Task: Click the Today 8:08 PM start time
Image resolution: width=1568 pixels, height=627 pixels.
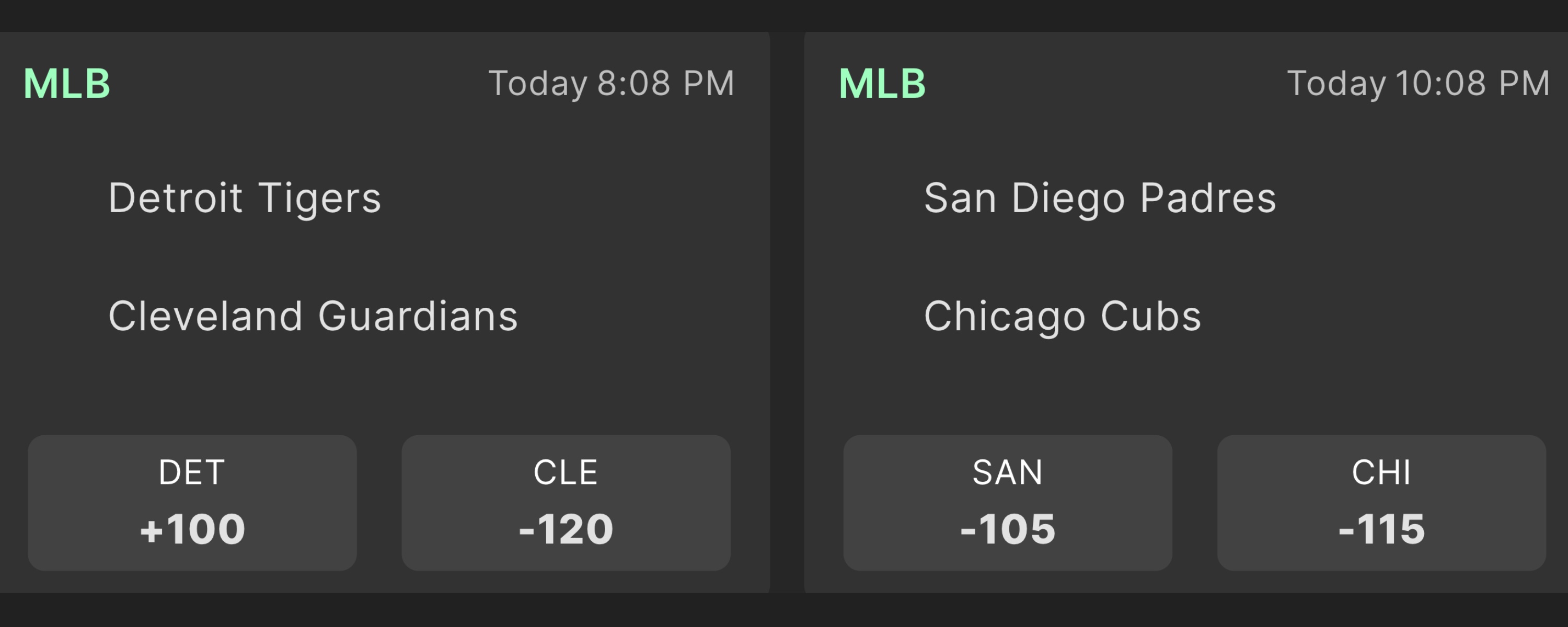Action: pos(611,84)
